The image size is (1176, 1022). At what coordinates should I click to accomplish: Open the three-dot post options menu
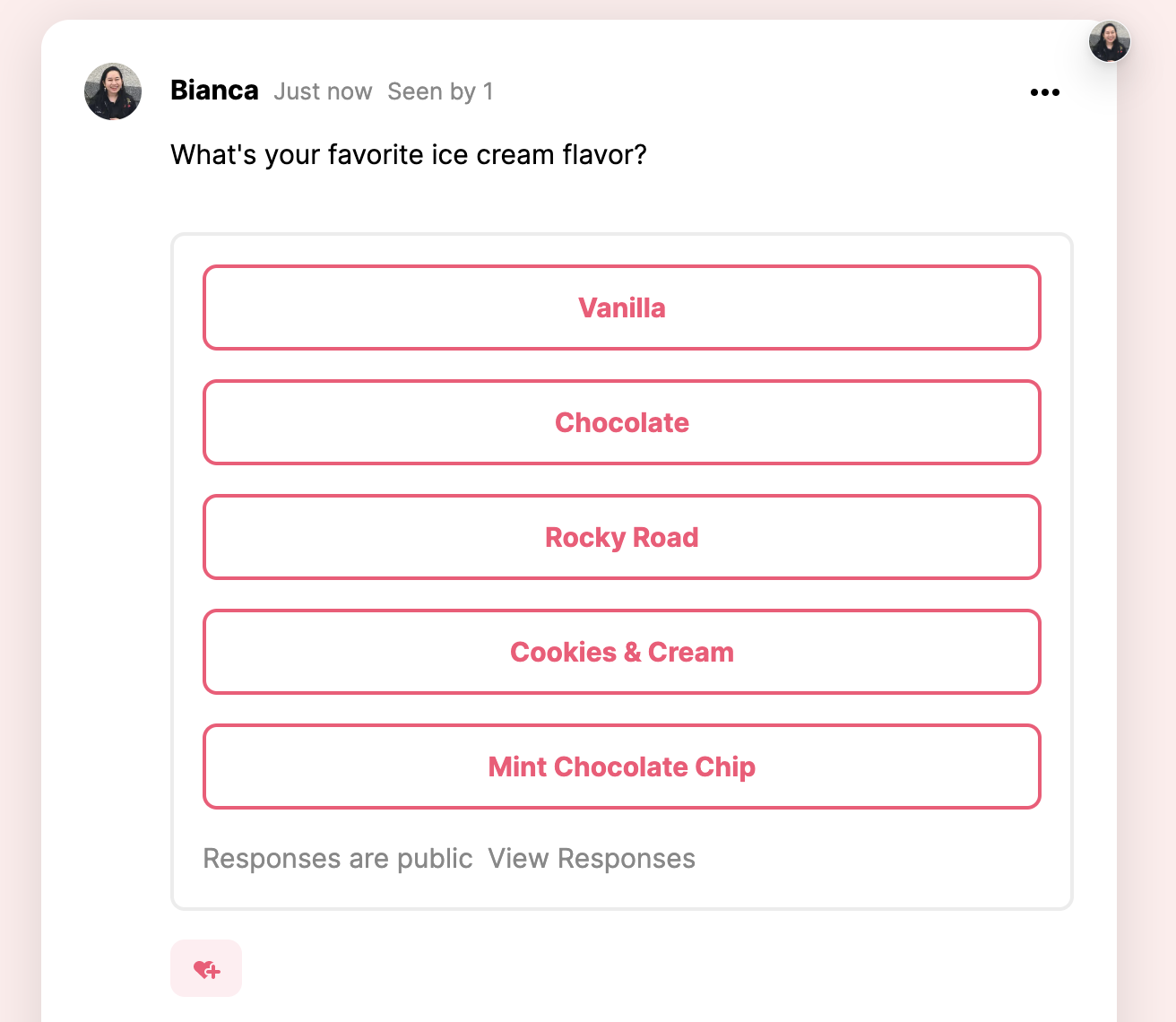(x=1045, y=92)
